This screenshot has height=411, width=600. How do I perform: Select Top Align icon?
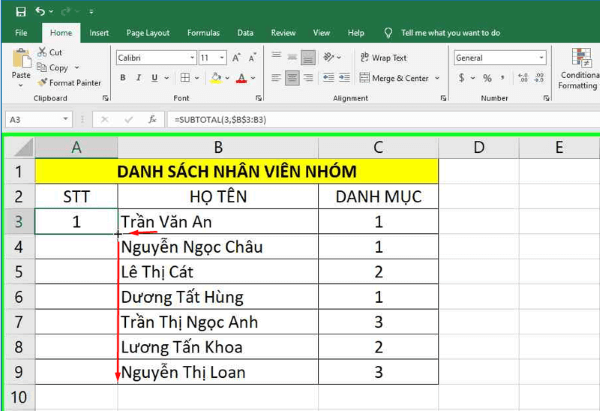pyautogui.click(x=276, y=57)
